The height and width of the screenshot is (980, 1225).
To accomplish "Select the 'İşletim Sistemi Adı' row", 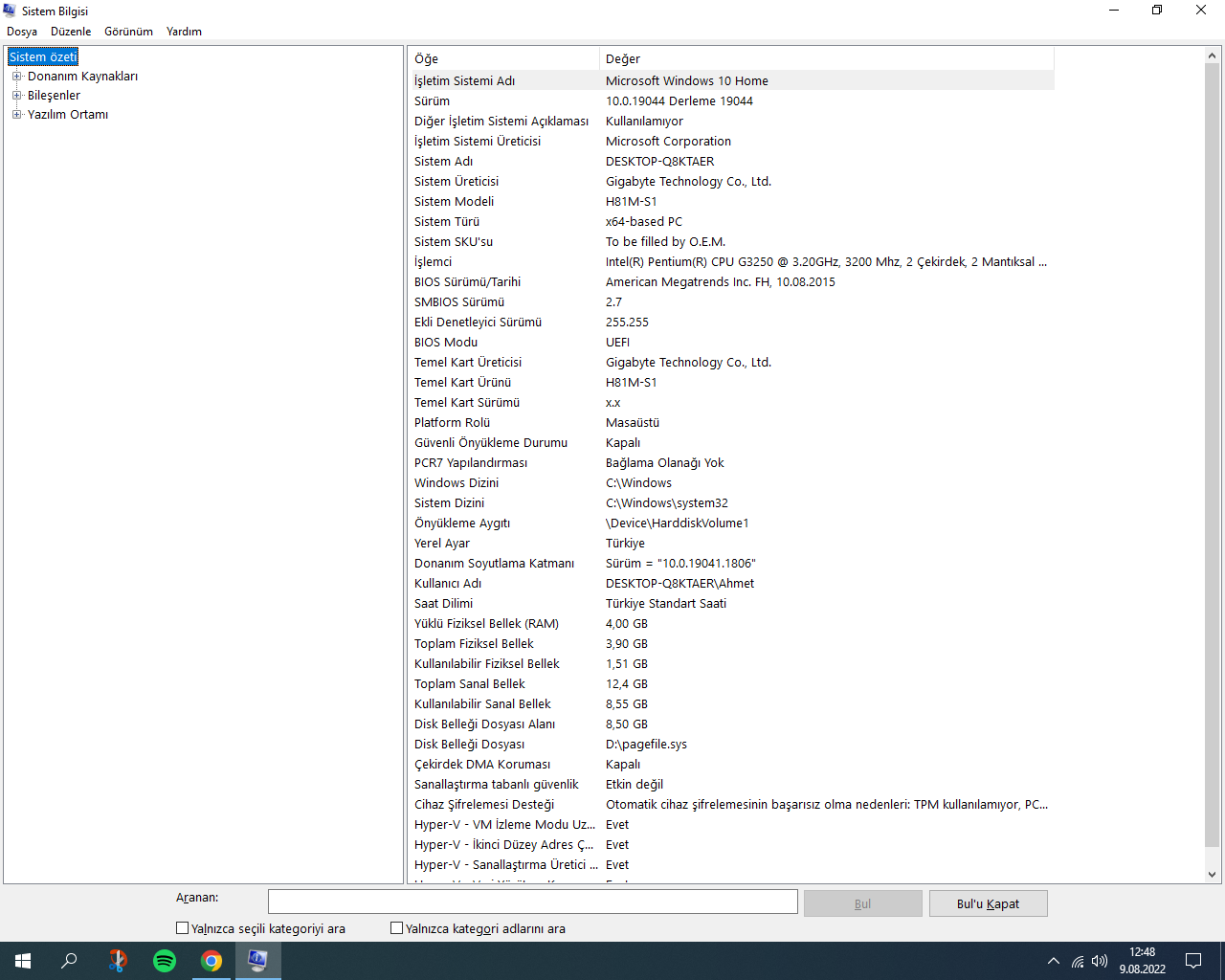I will (x=731, y=81).
